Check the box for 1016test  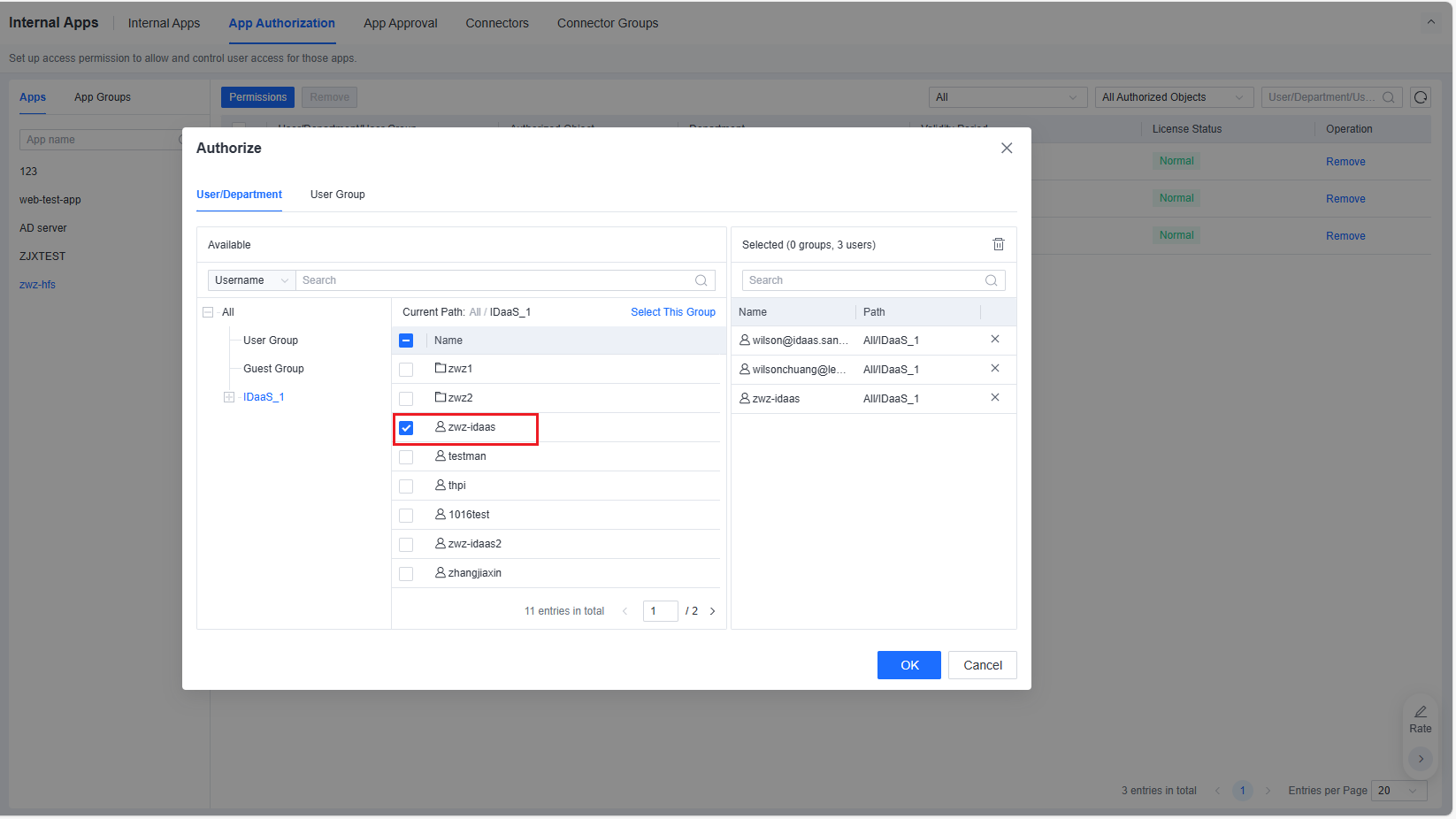click(x=406, y=516)
